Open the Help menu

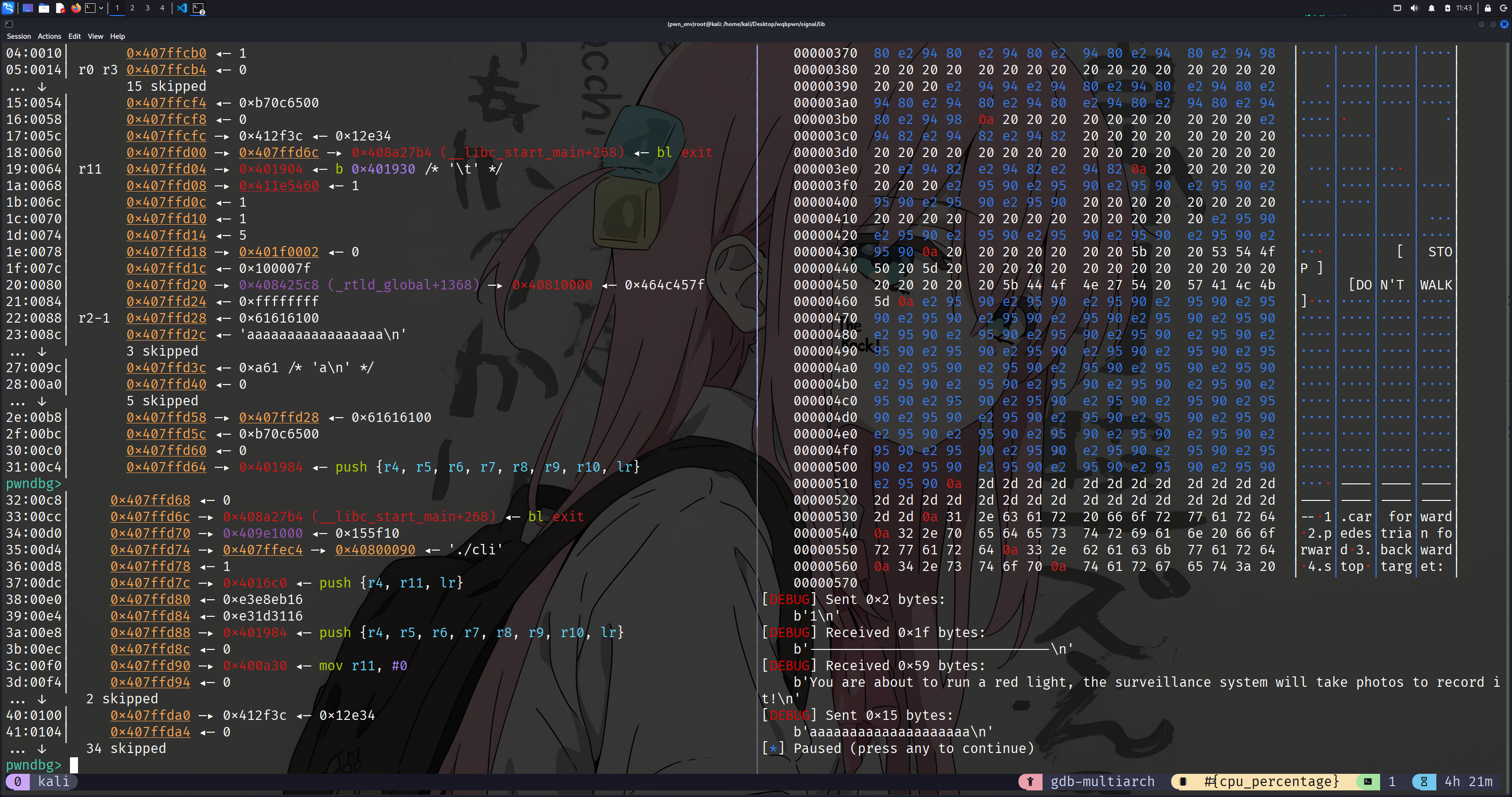[x=117, y=36]
